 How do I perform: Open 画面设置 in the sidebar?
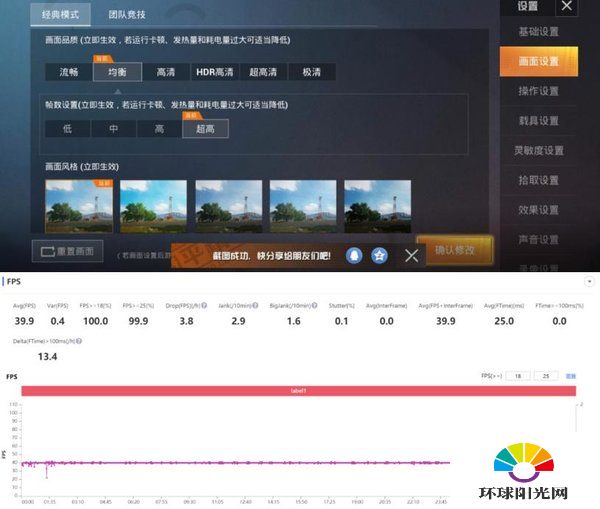coord(539,61)
